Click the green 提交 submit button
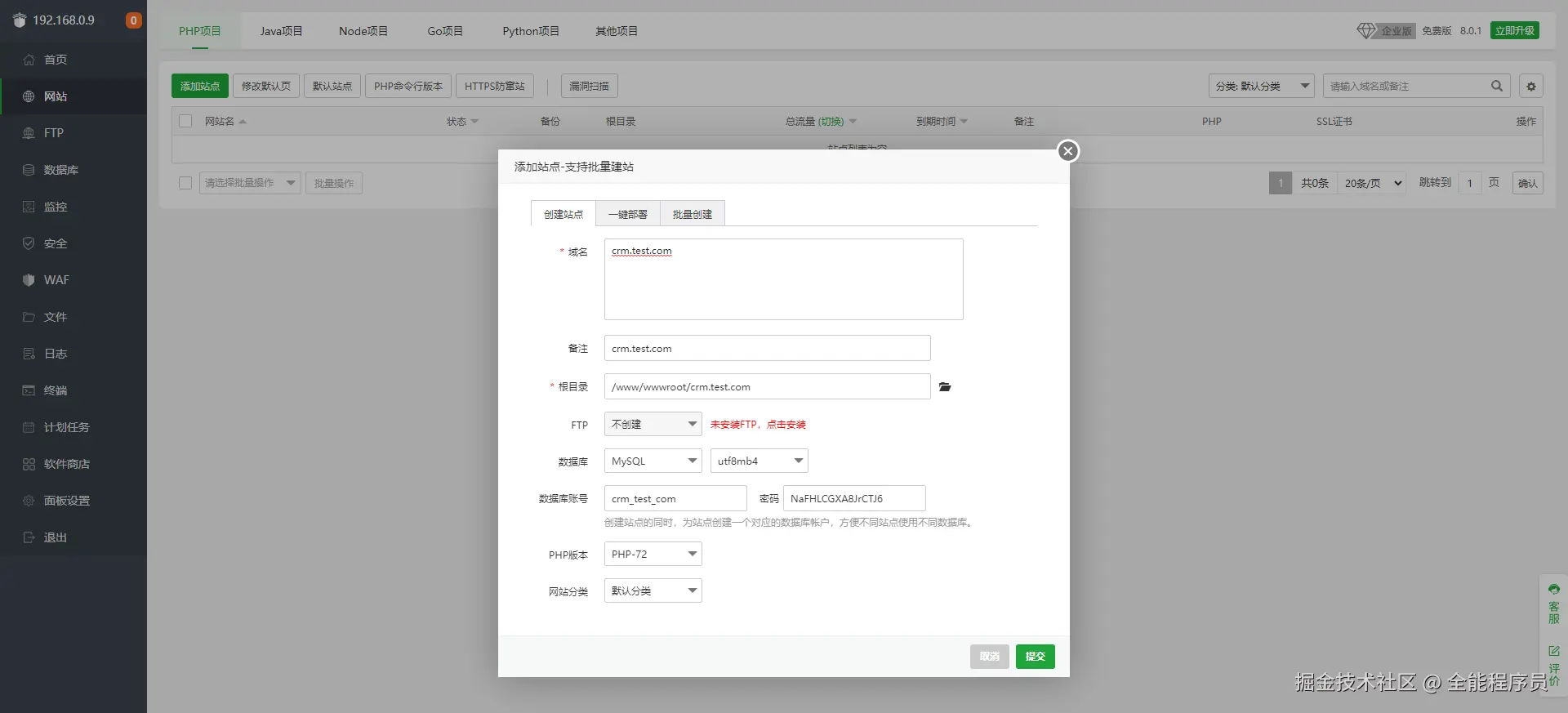 pyautogui.click(x=1036, y=657)
